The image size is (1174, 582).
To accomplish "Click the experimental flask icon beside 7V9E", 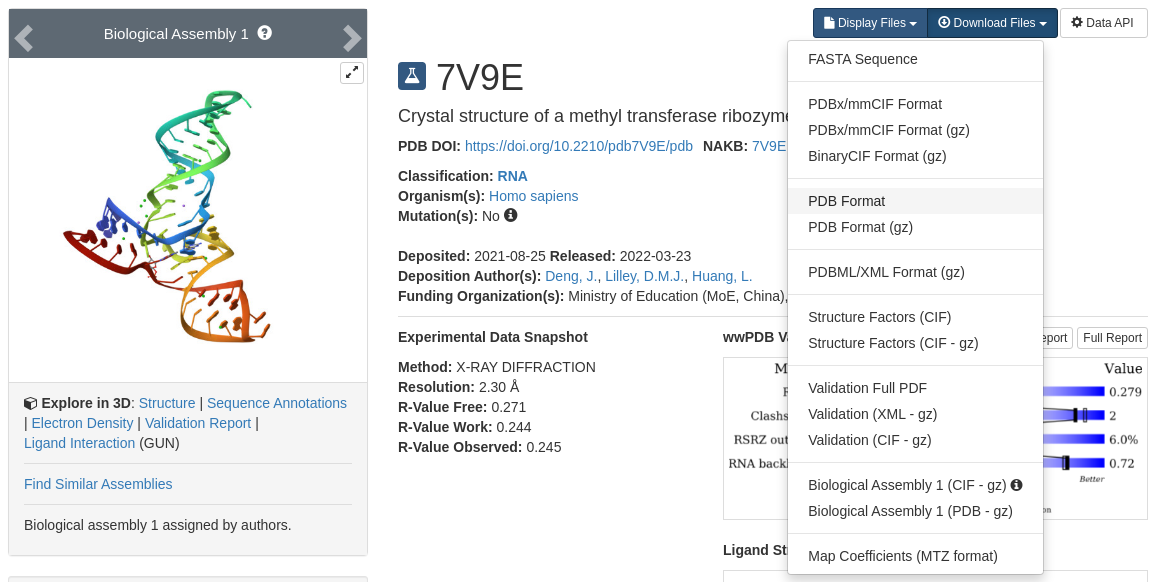I will click(x=412, y=76).
